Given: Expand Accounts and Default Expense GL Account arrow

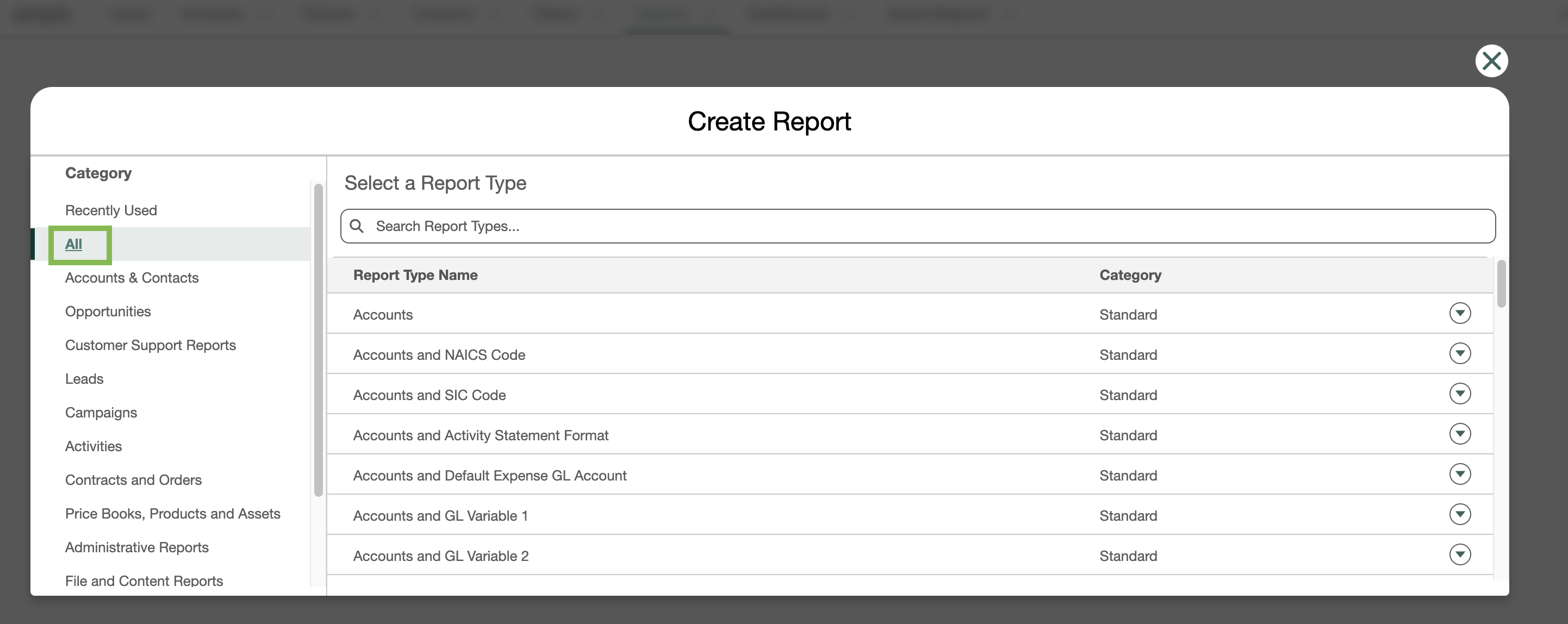Looking at the screenshot, I should [x=1460, y=474].
